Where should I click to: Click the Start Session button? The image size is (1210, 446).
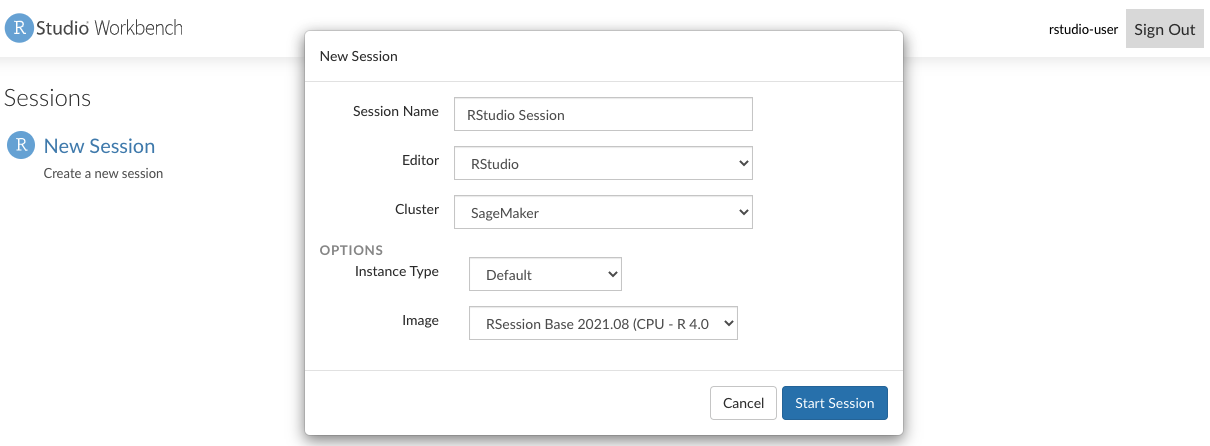pyautogui.click(x=834, y=403)
